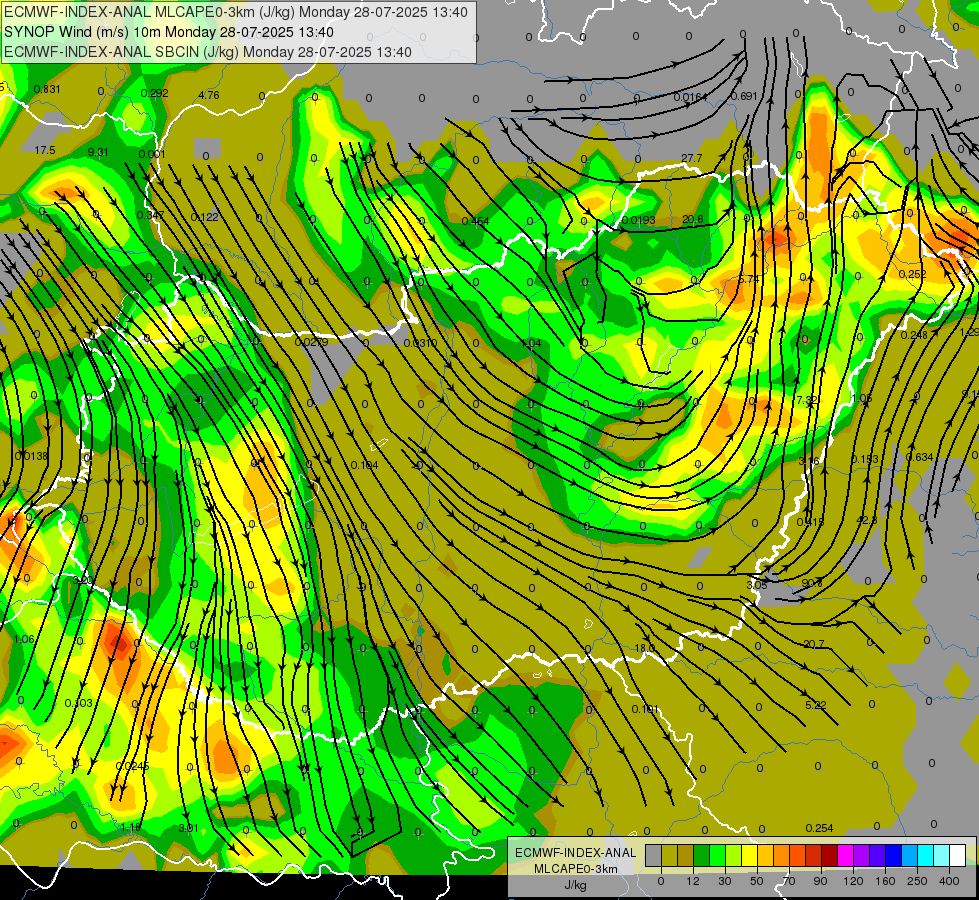
Task: Click the pure blue legend swatch
Action: click(x=894, y=855)
